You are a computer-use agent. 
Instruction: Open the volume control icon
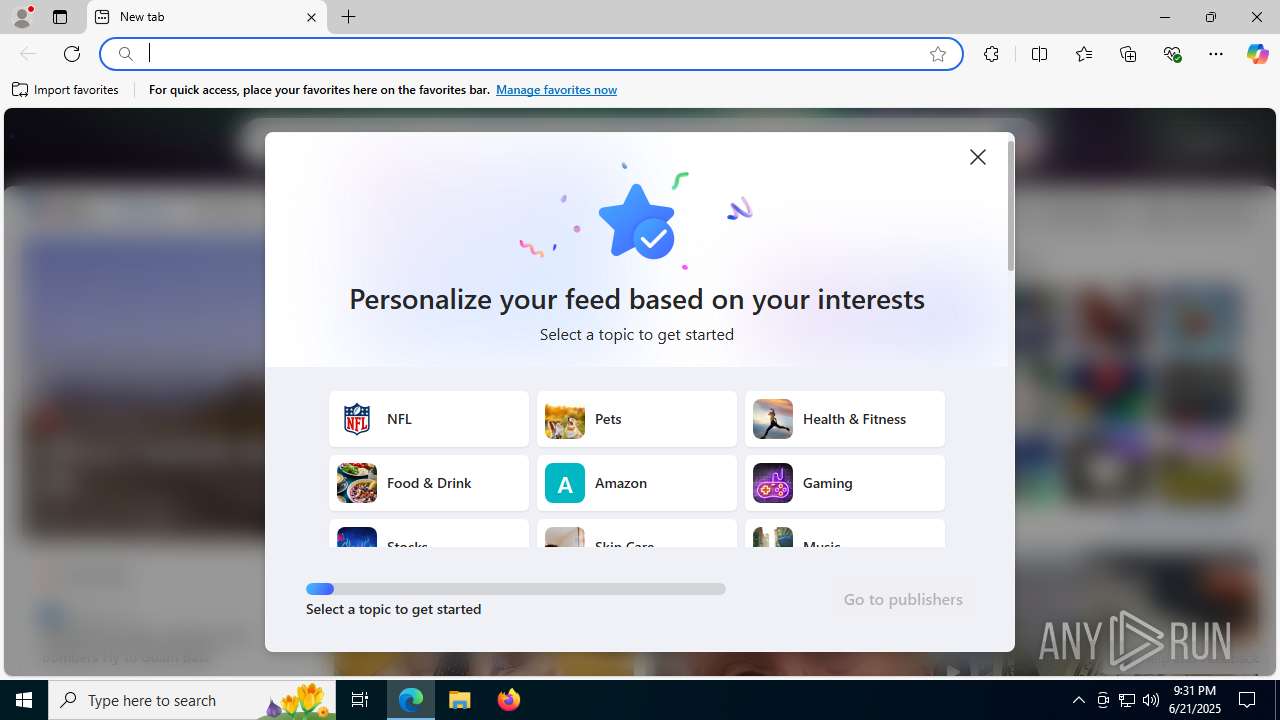pyautogui.click(x=1151, y=700)
